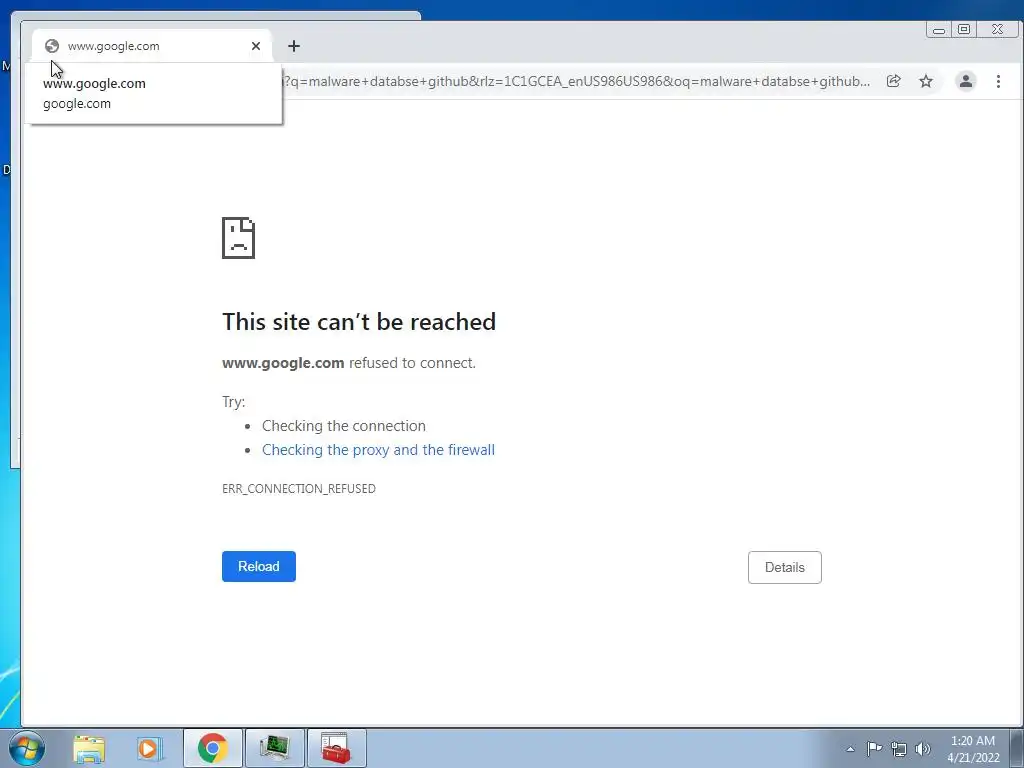Open a new tab with the plus icon

click(x=294, y=46)
